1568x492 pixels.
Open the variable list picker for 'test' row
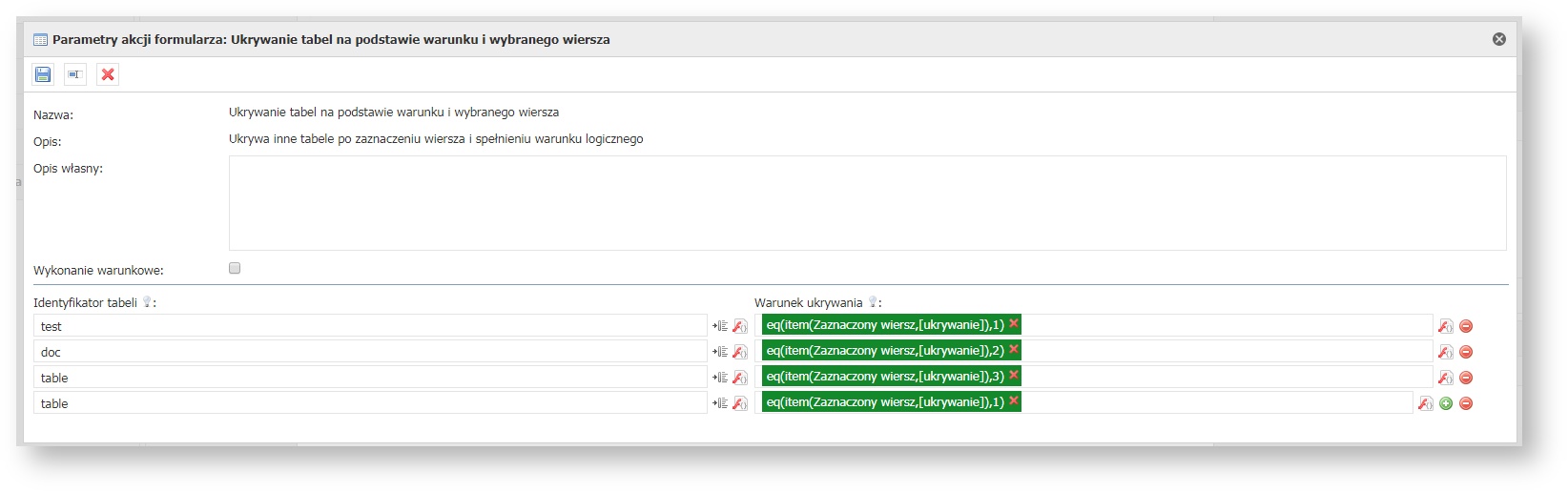point(719,326)
